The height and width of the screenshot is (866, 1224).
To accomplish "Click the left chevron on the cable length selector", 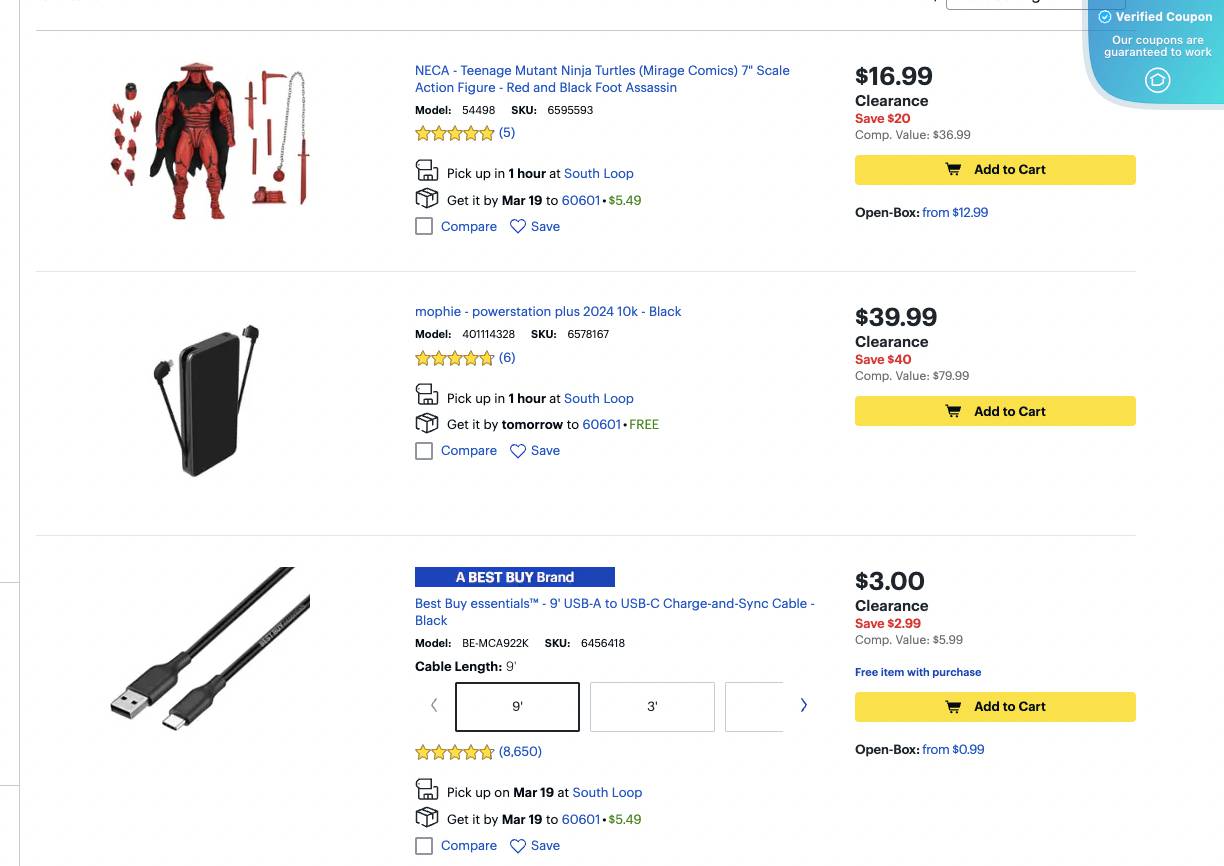I will [x=433, y=705].
